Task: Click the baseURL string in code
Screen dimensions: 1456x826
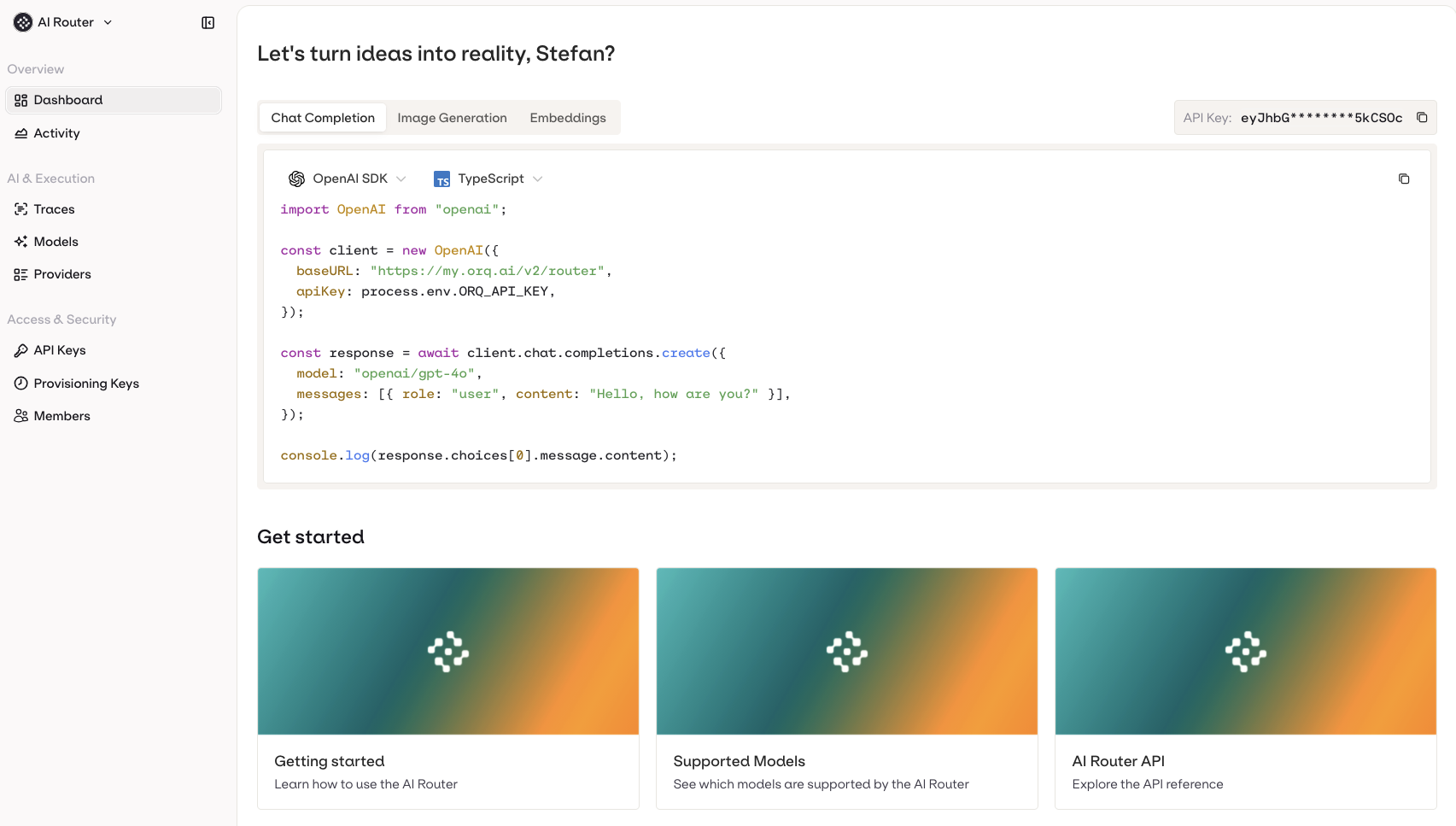Action: click(488, 271)
